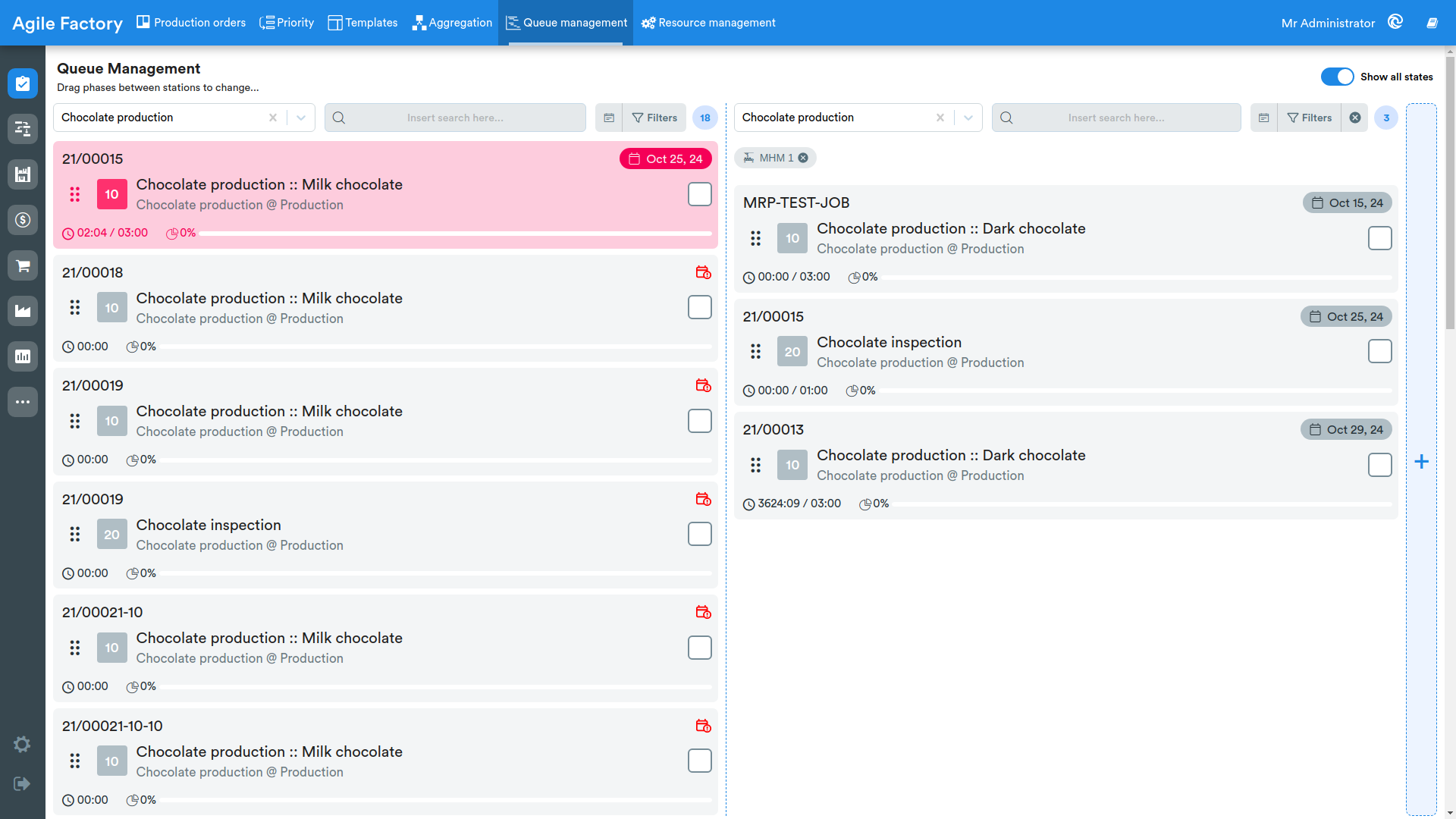Screen dimensions: 1456x819
Task: Expand left Chocolate production dropdown arrow
Action: (301, 118)
